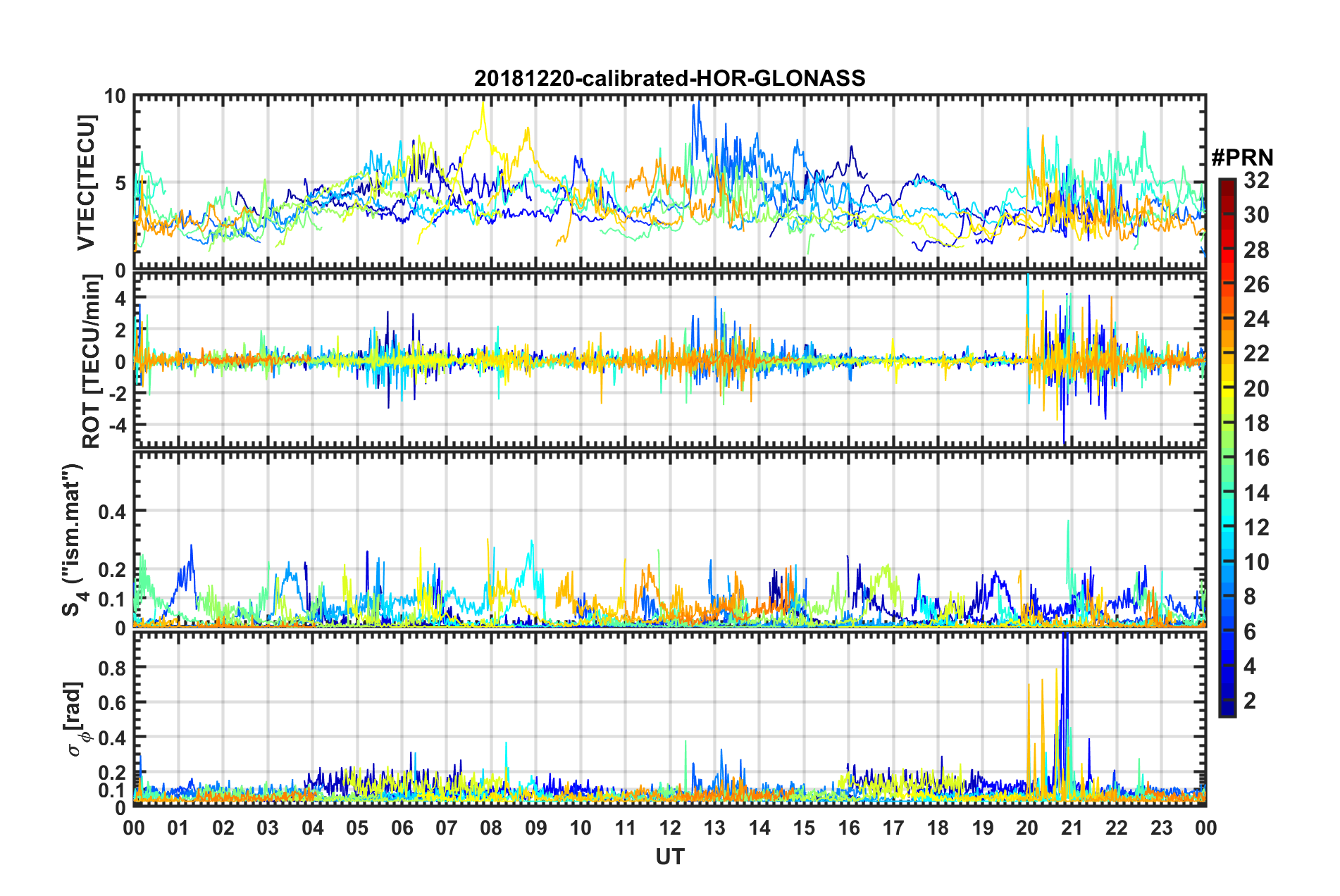Click the "32" label on the PRN colorbar
Image resolution: width=1340 pixels, height=896 pixels.
[1256, 180]
